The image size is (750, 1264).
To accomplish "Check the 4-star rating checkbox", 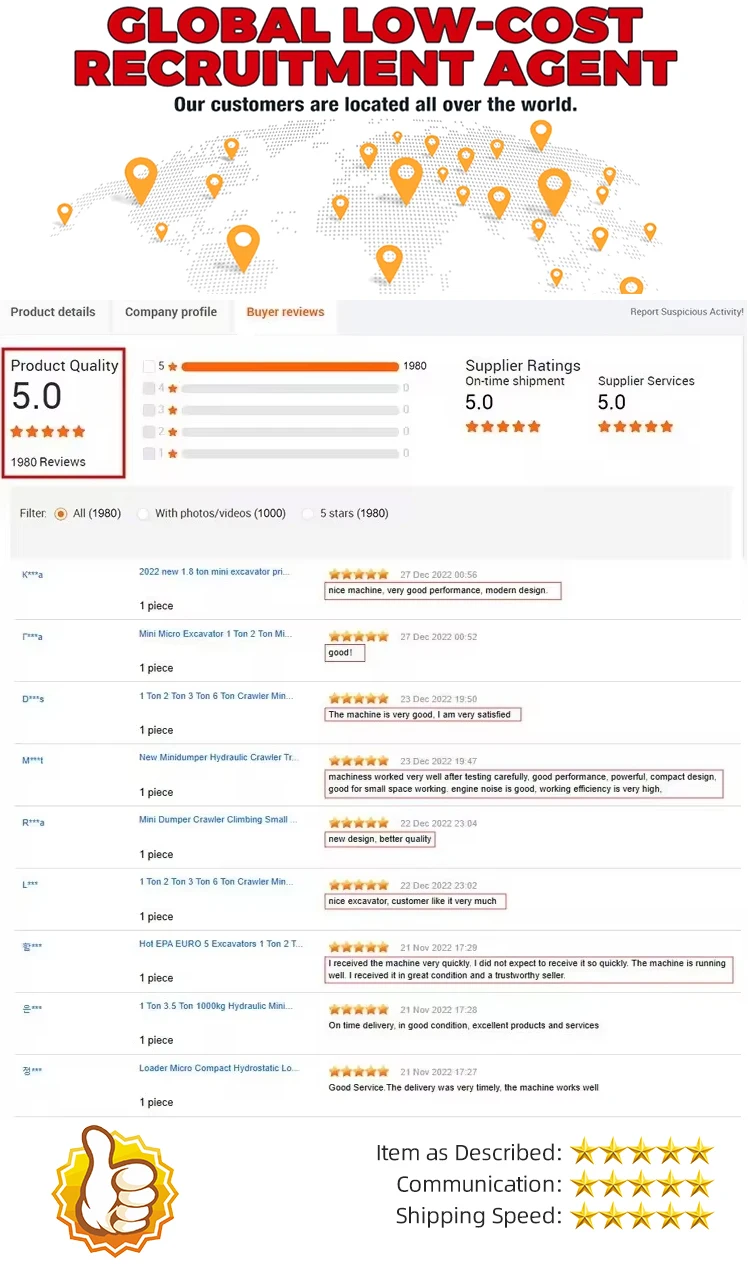I will [x=149, y=389].
